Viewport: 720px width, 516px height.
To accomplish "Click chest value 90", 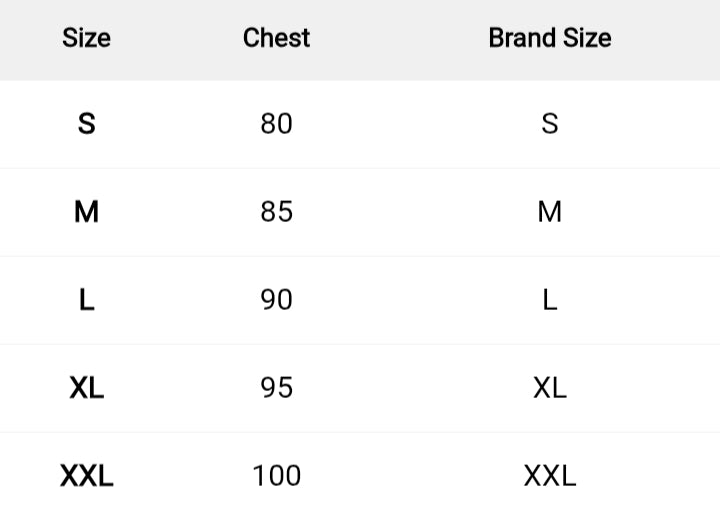I will (x=276, y=300).
